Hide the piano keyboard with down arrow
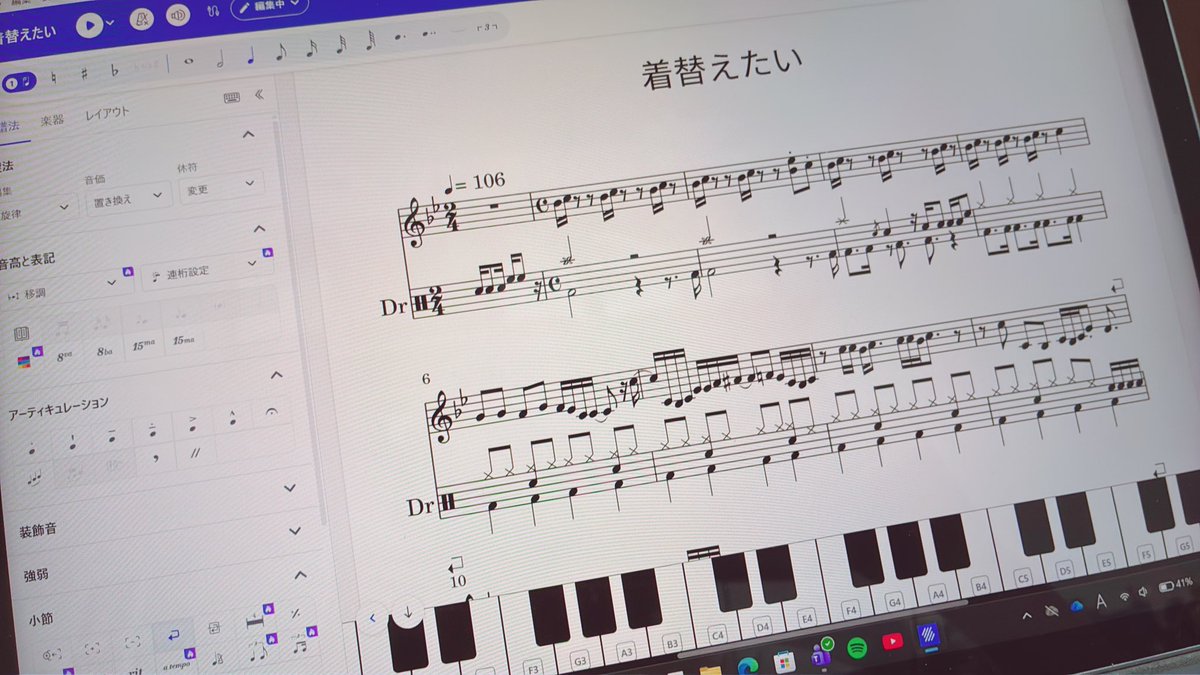This screenshot has height=675, width=1200. (x=407, y=612)
